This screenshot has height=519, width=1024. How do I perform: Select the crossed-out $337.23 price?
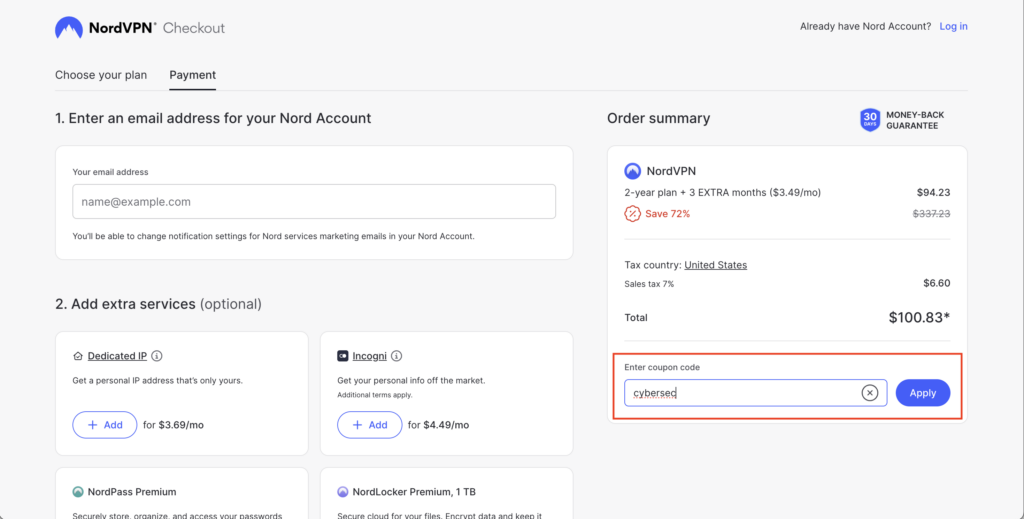point(931,213)
